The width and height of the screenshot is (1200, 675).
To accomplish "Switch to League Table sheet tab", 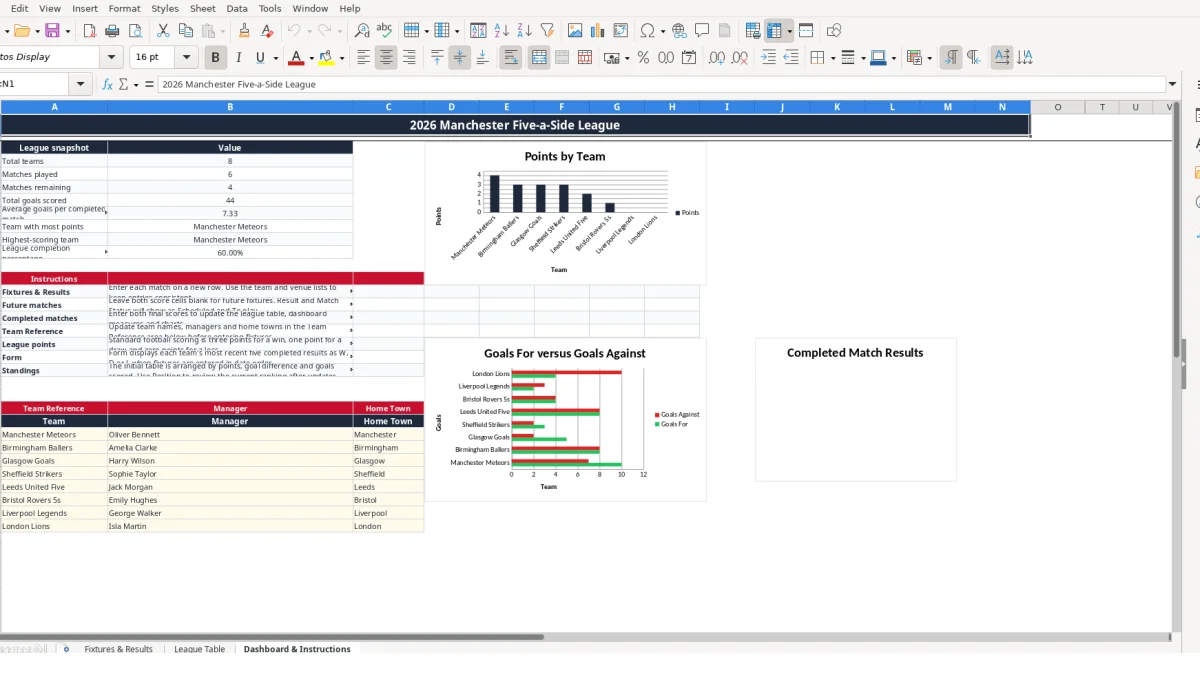I will click(x=199, y=649).
